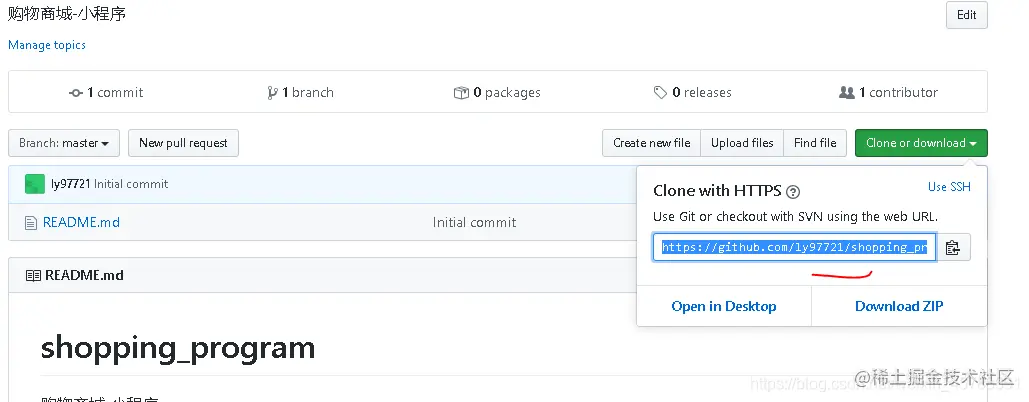Screen dimensions: 1029x402
Task: Click the Find file button
Action: 815,143
